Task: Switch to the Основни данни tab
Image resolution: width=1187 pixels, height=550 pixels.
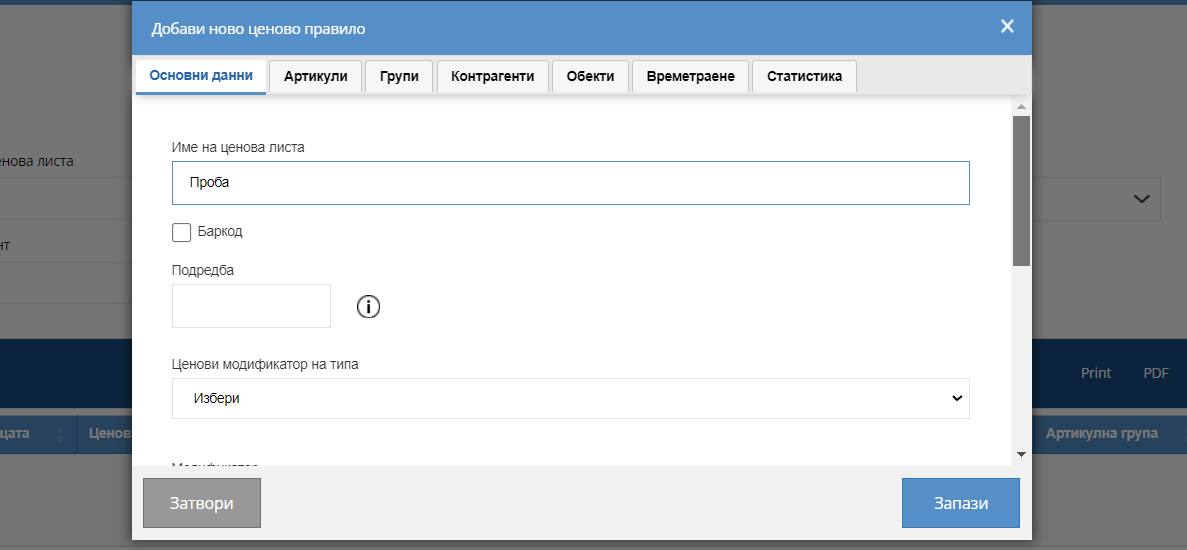Action: click(201, 76)
